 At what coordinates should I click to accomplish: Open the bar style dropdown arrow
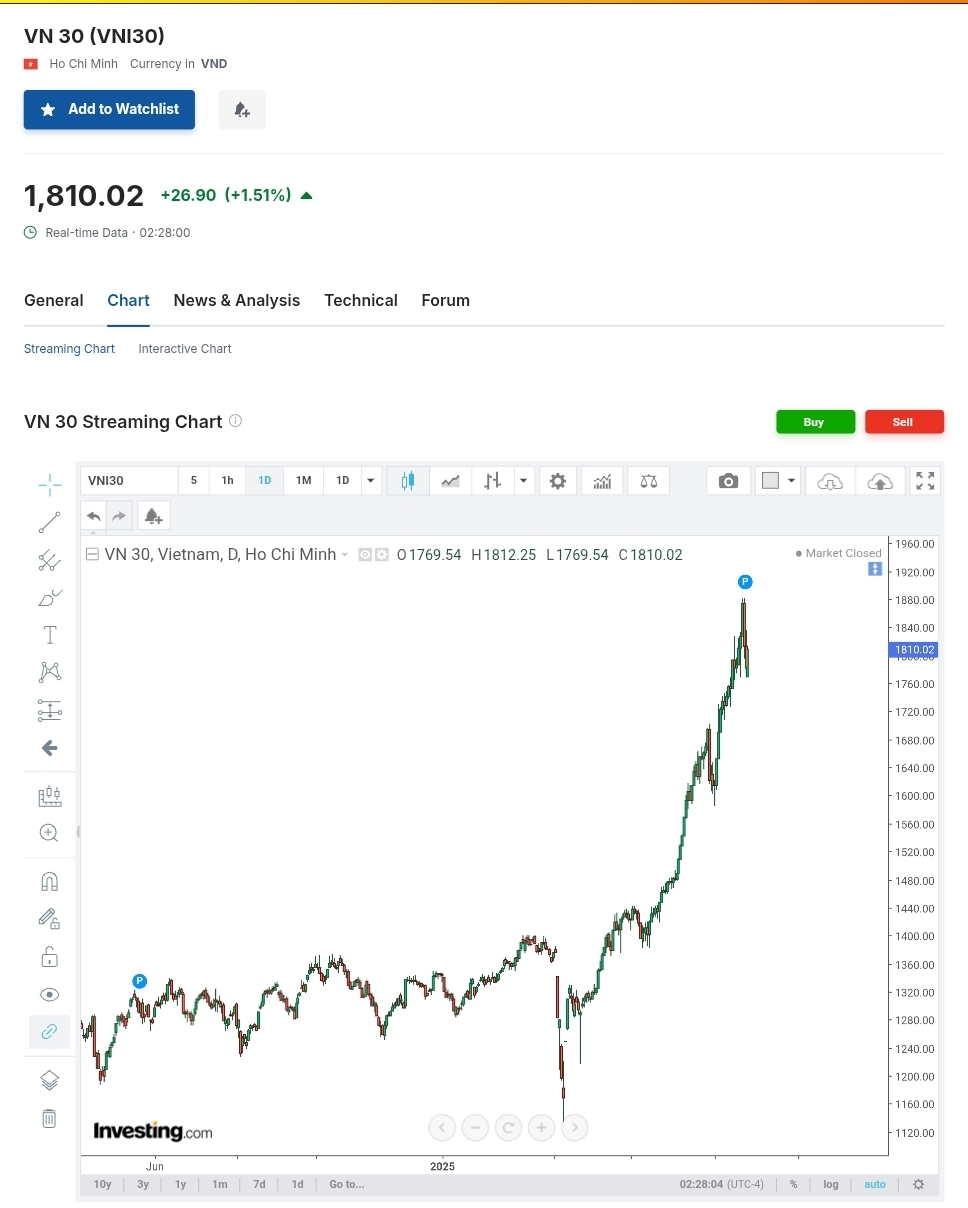524,481
